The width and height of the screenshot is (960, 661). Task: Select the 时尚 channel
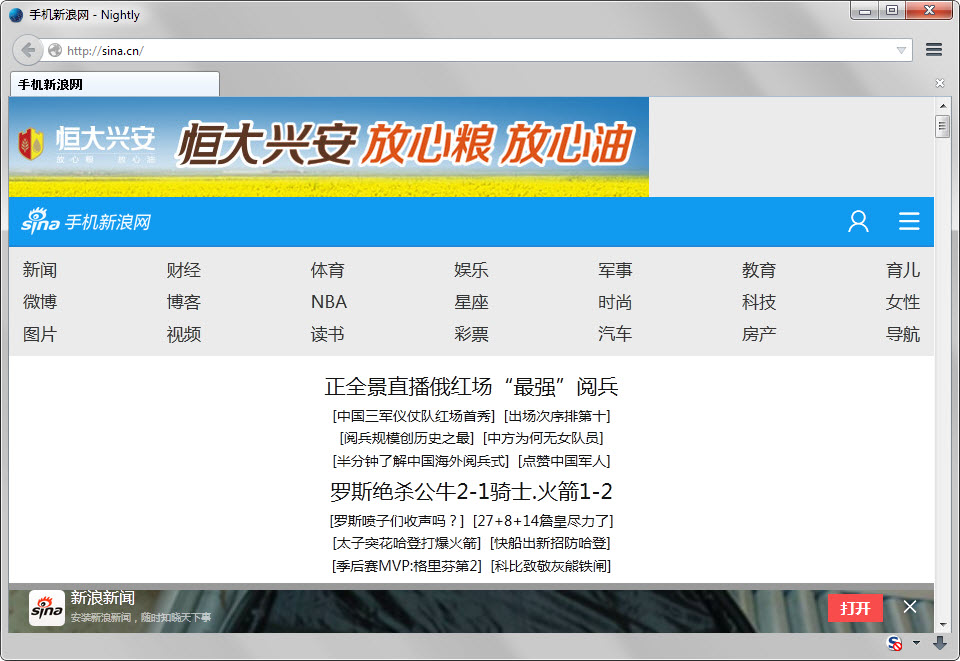pyautogui.click(x=615, y=302)
